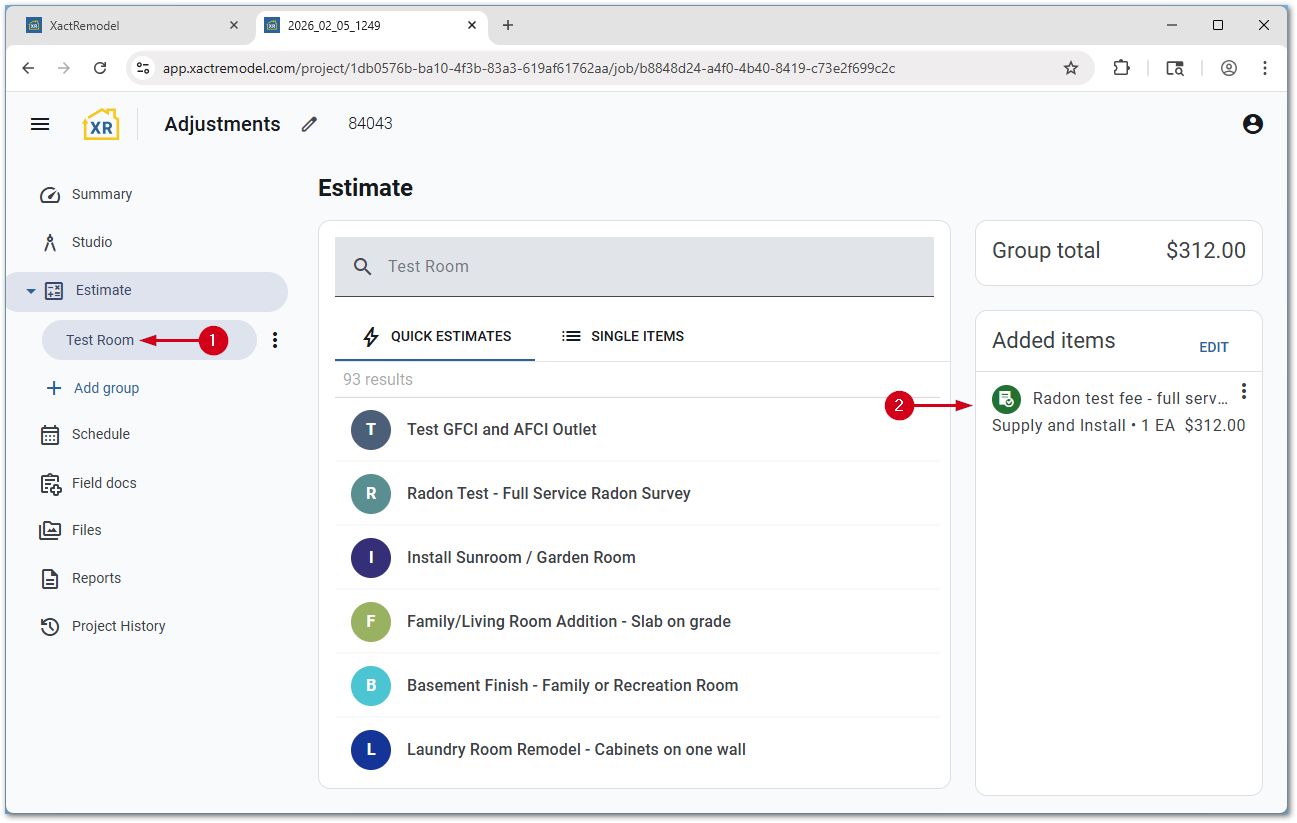Open browser extensions puzzle icon
1297x823 pixels.
pyautogui.click(x=1121, y=68)
